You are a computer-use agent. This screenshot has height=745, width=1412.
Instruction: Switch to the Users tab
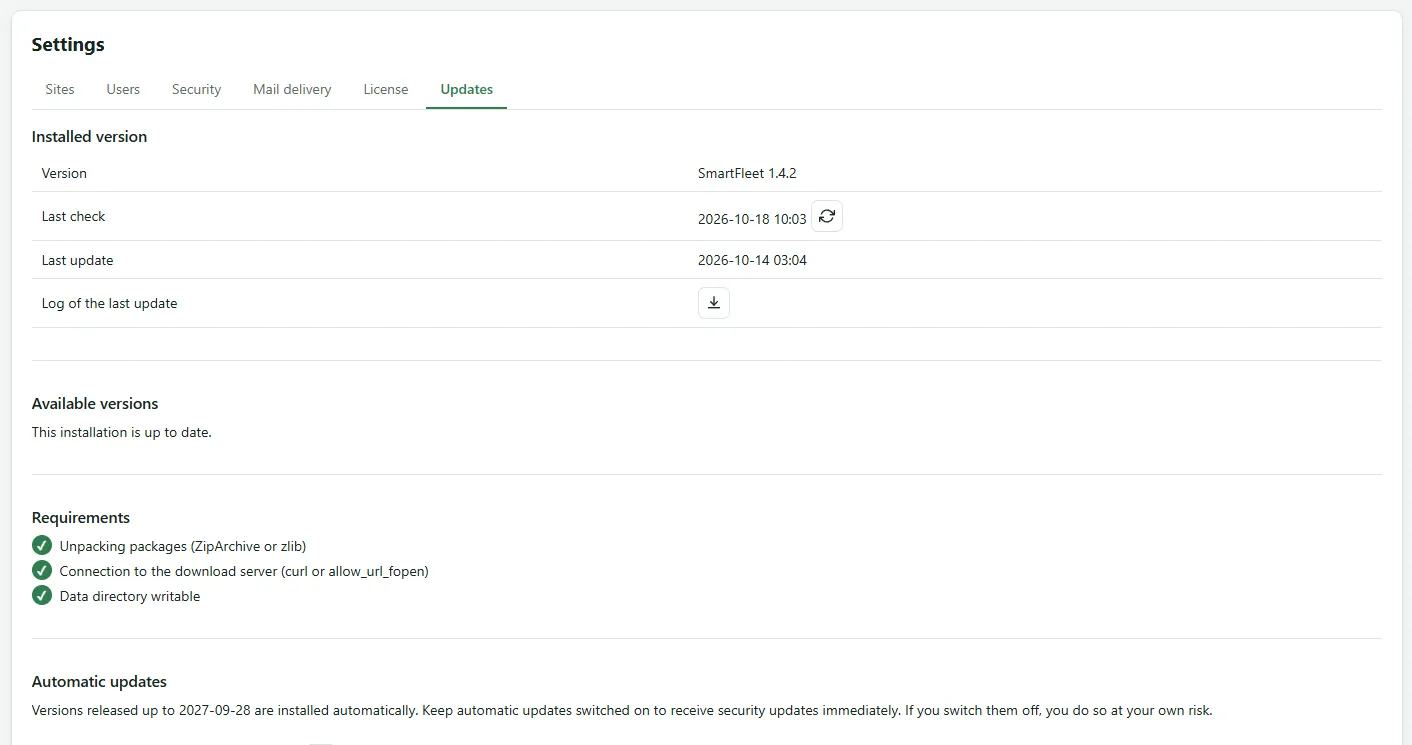pyautogui.click(x=123, y=89)
